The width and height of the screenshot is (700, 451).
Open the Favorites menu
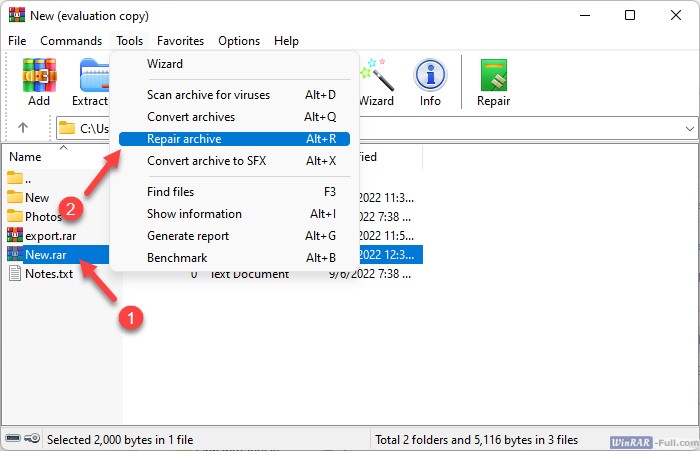(180, 41)
